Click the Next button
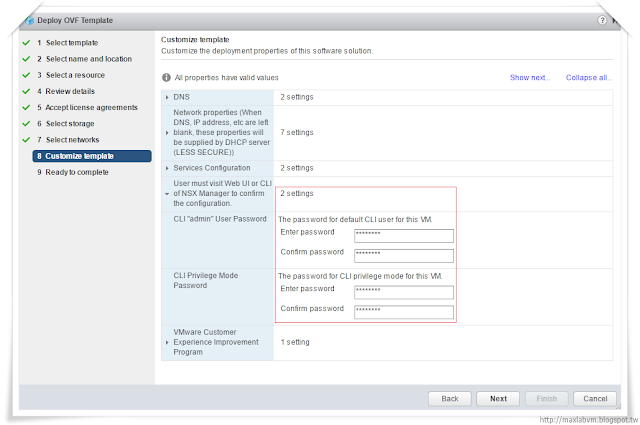This screenshot has height=425, width=640. tap(498, 398)
